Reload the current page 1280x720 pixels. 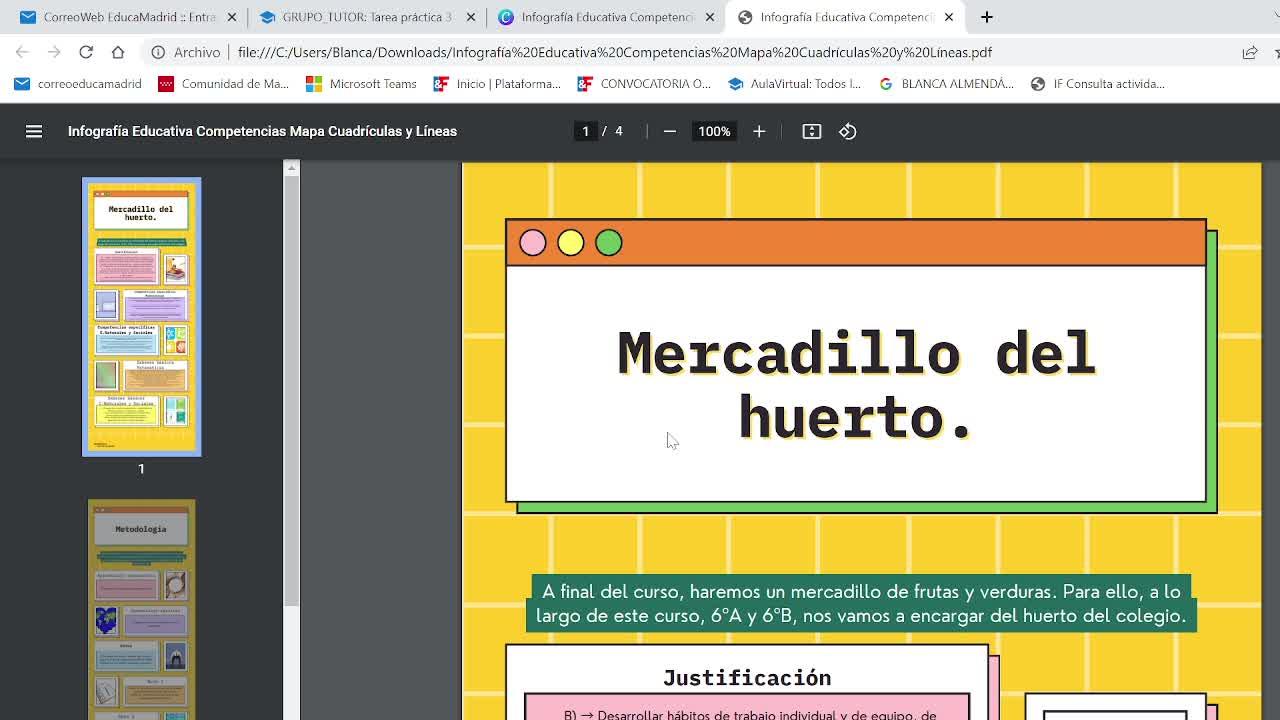coord(86,52)
